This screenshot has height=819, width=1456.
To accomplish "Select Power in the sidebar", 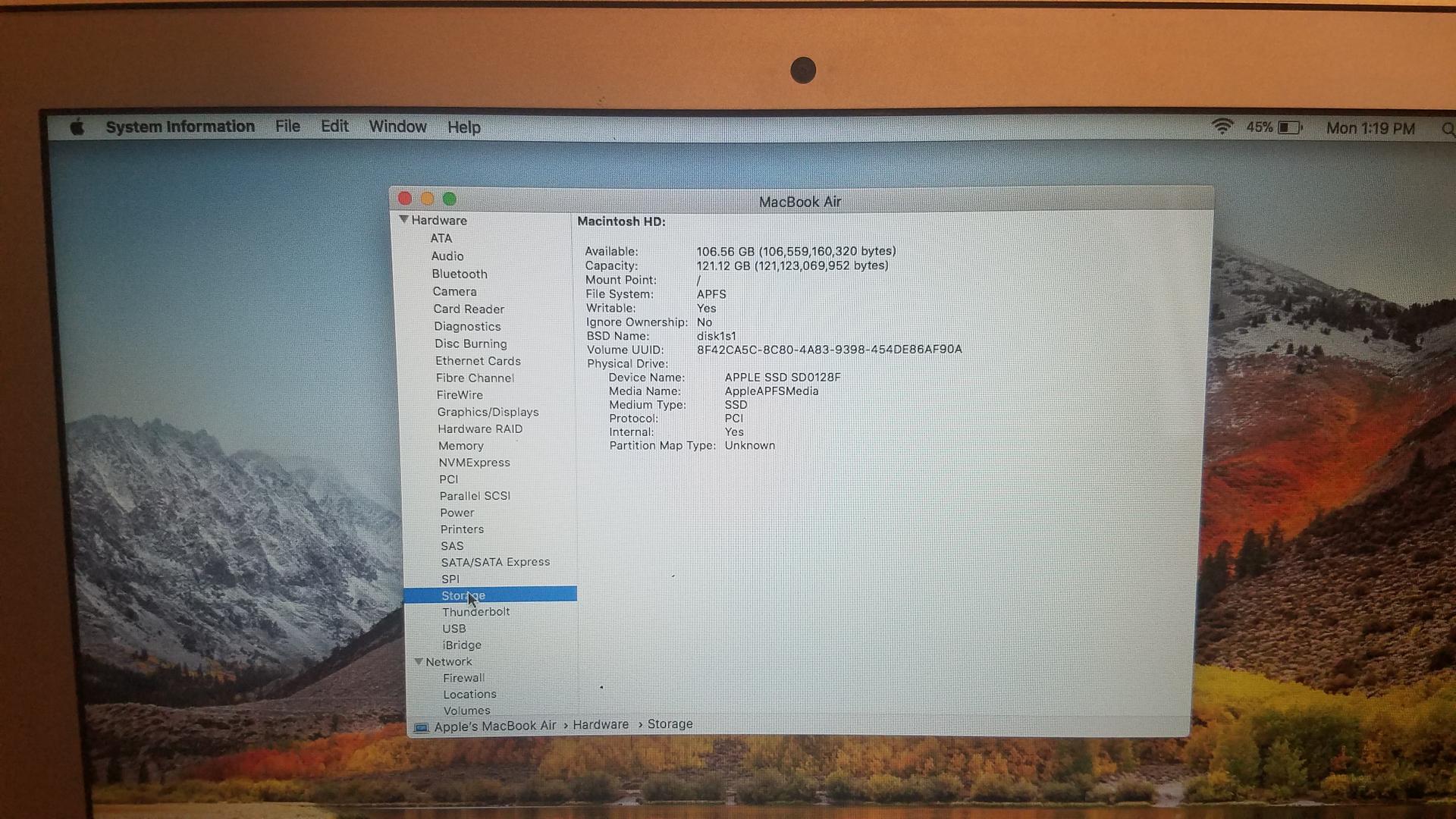I will [x=457, y=513].
